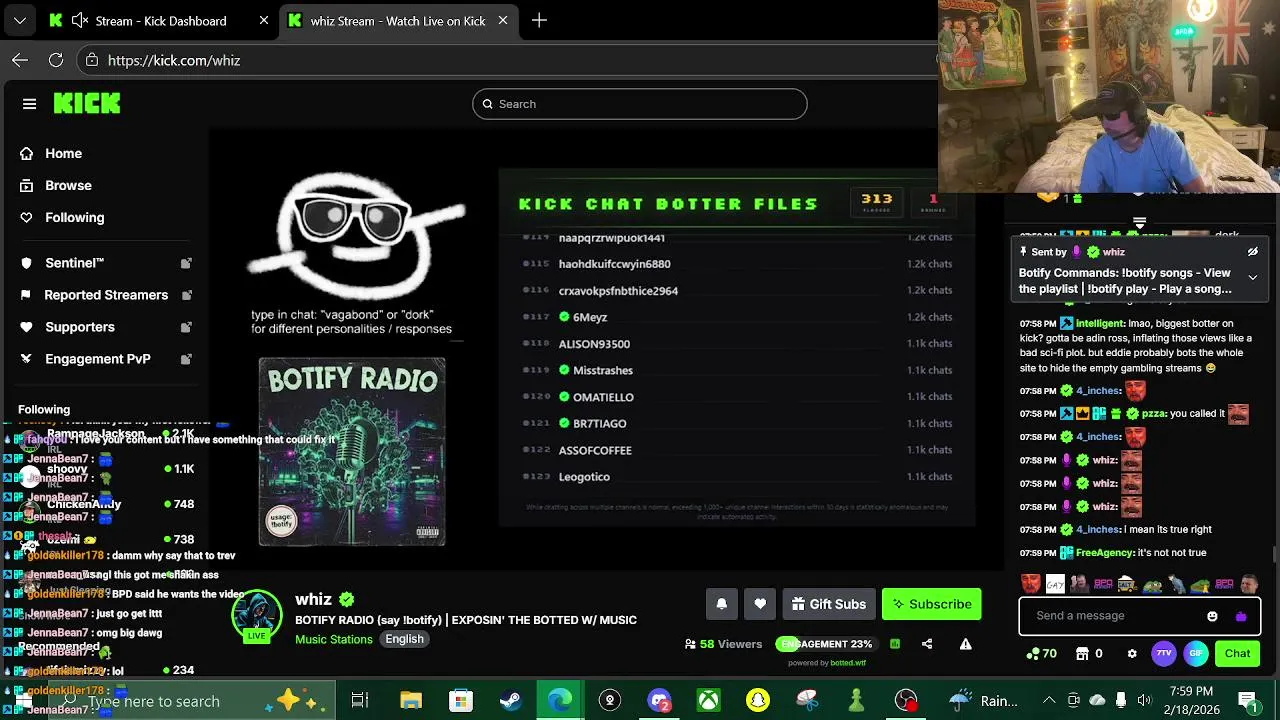The image size is (1280, 720).
Task: Click the purple gift icon in message box
Action: tap(1241, 616)
